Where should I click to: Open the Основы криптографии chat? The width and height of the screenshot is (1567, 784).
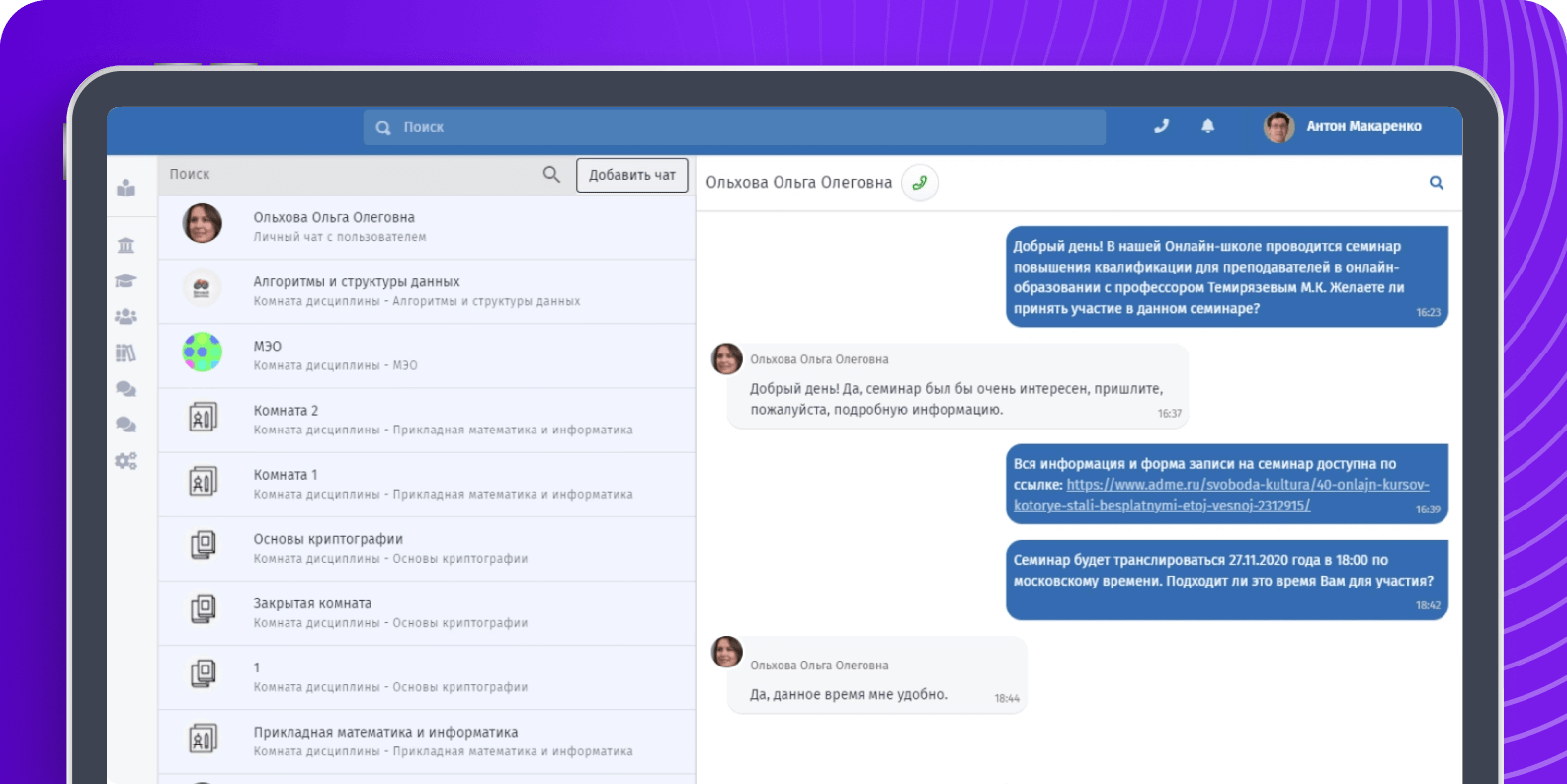pyautogui.click(x=427, y=548)
